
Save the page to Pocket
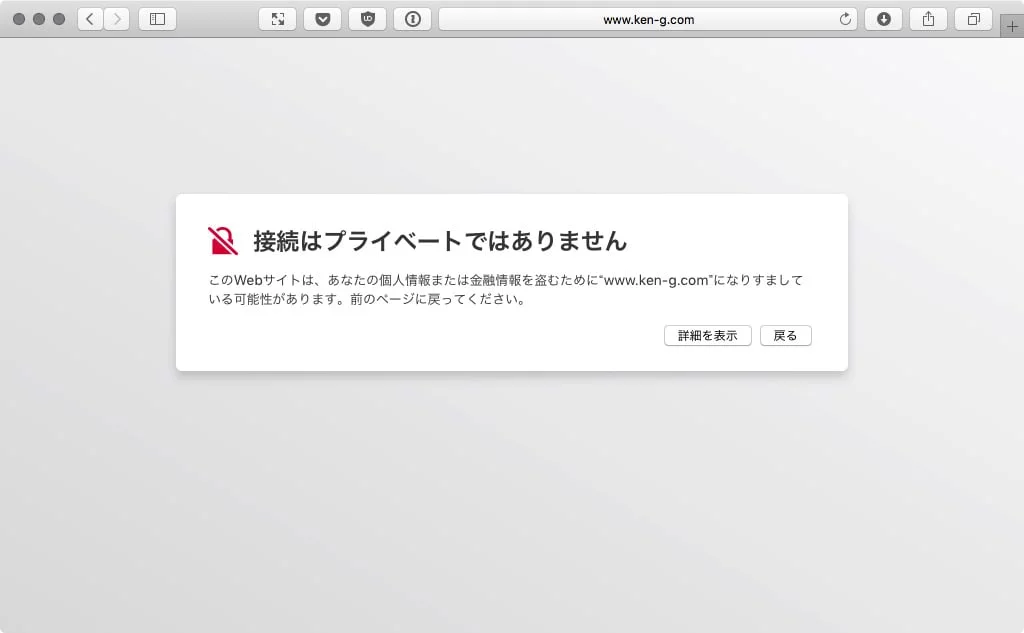click(x=322, y=18)
